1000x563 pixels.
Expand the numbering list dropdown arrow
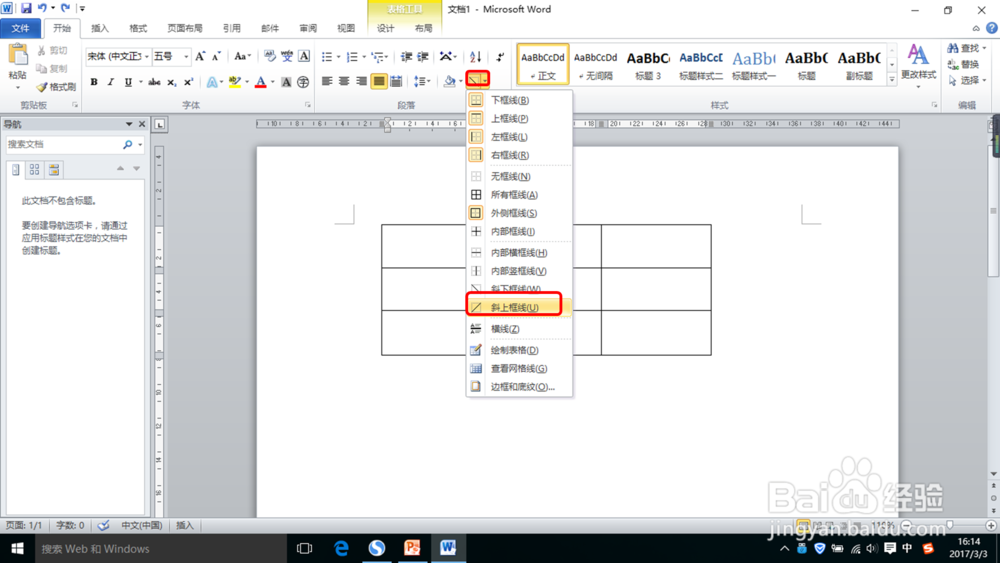pyautogui.click(x=364, y=57)
